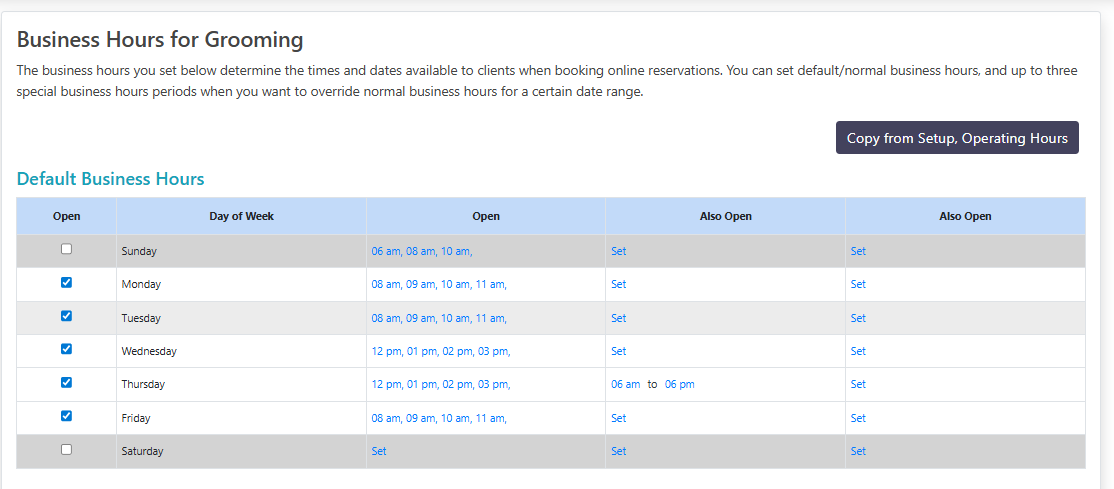Viewport: 1114px width, 489px height.
Task: Set Saturday's last Also Open hours
Action: 858,451
